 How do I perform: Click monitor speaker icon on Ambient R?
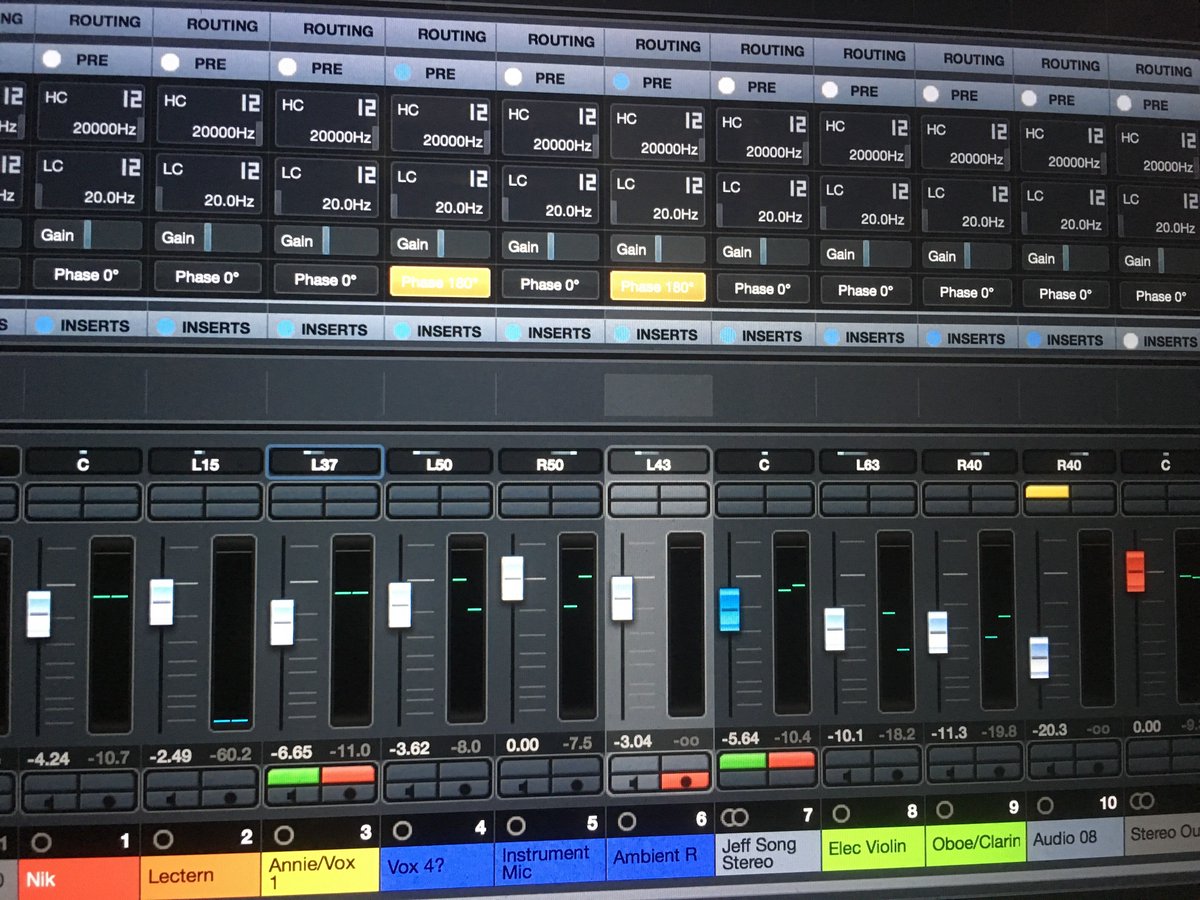(633, 781)
